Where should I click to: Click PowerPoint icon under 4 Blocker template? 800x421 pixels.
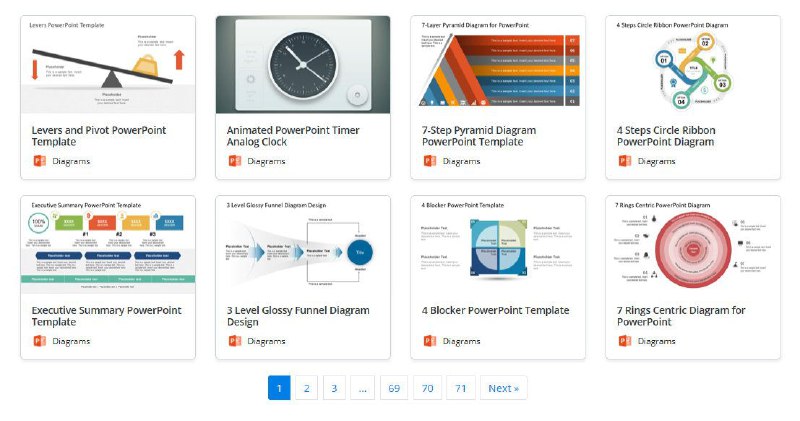[430, 341]
